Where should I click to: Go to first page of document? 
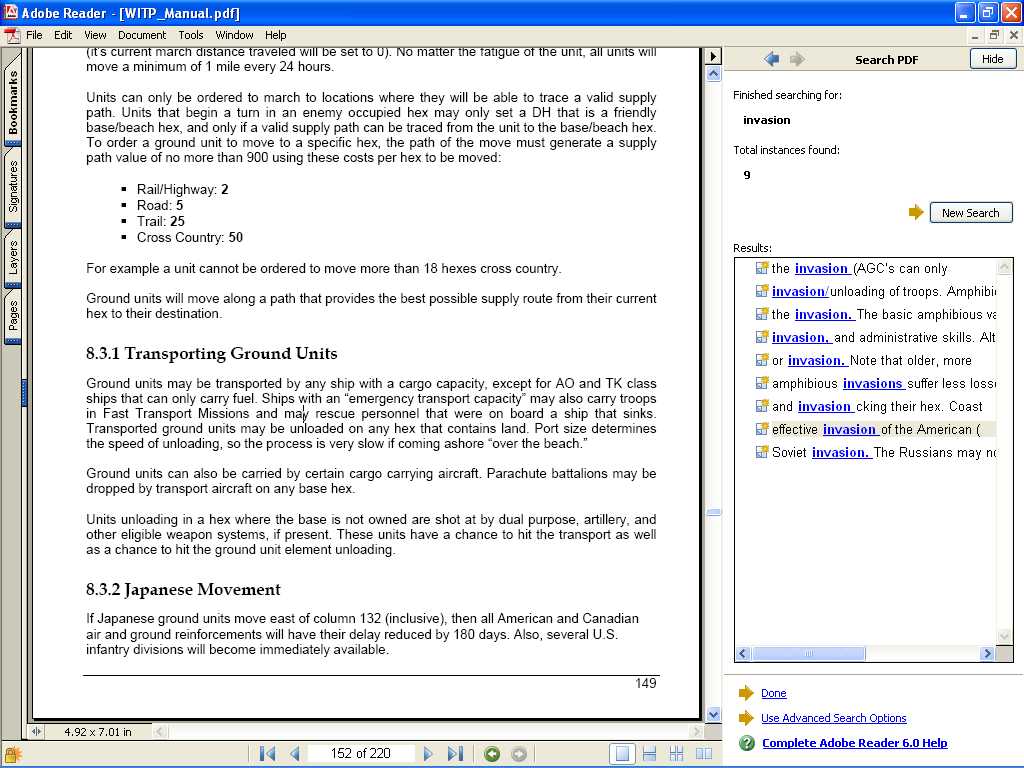tap(267, 754)
